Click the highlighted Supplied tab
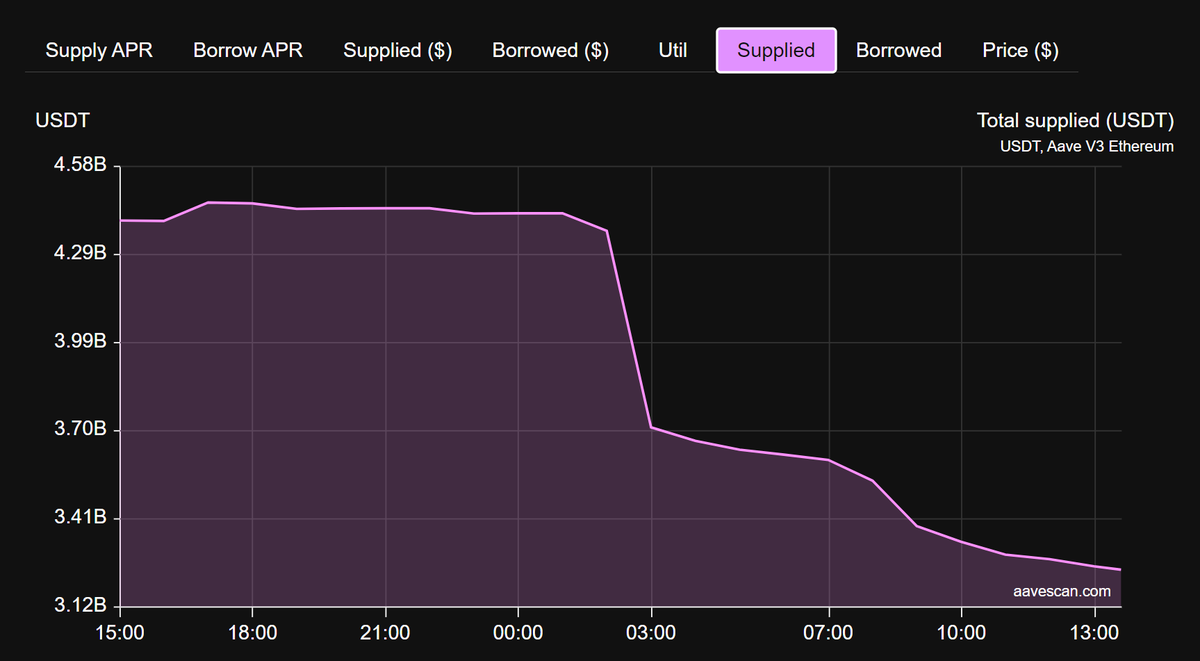 tap(776, 50)
